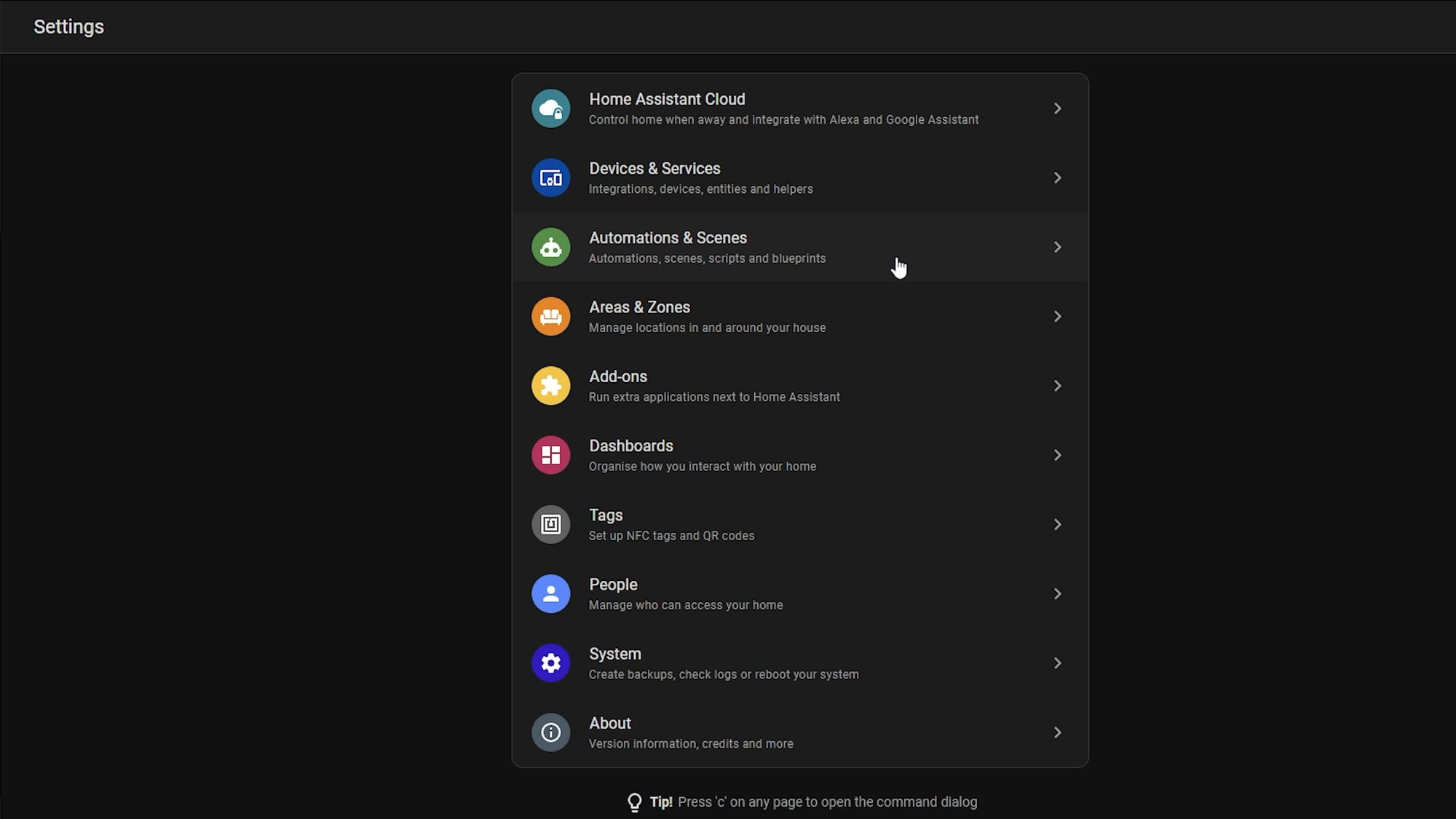The width and height of the screenshot is (1456, 819).
Task: Click the People person icon
Action: (550, 594)
